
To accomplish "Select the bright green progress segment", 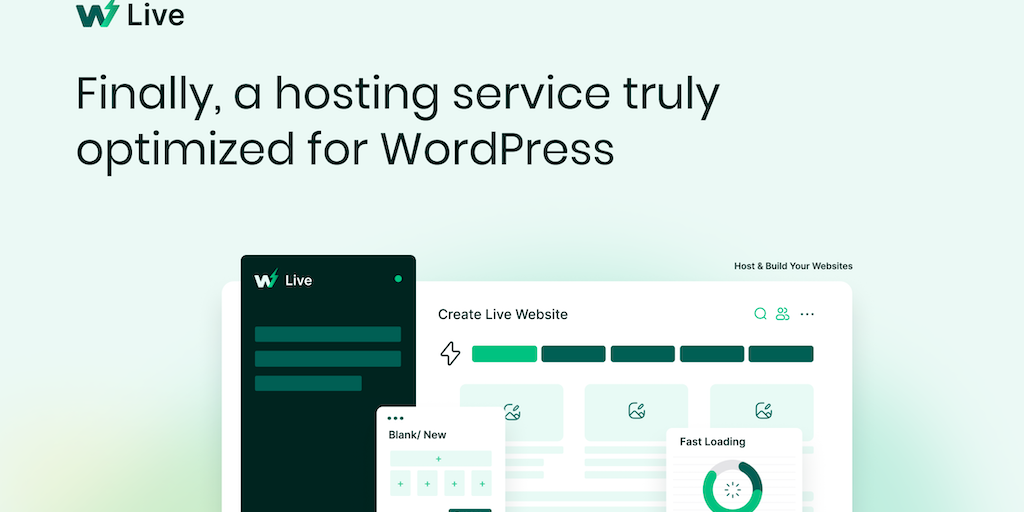I will point(504,354).
